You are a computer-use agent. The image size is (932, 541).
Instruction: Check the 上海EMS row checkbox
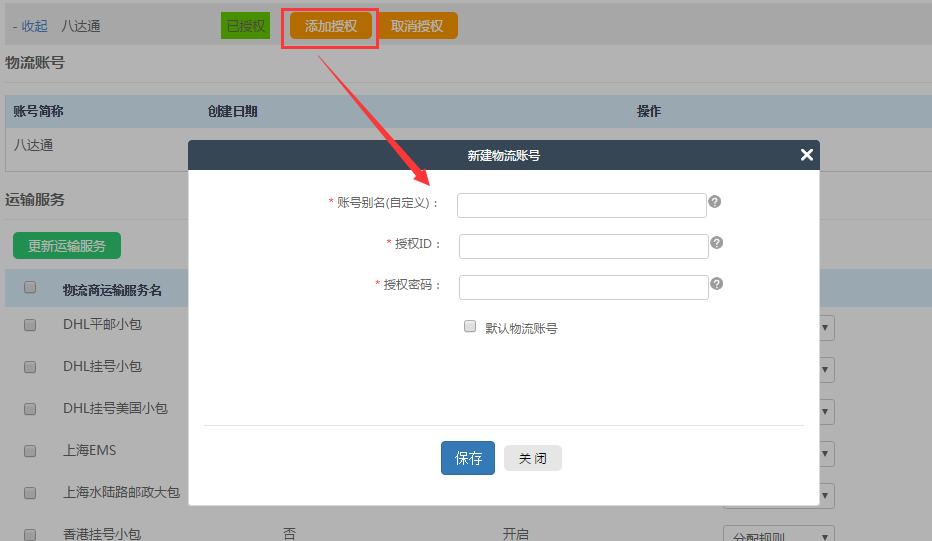tap(30, 451)
